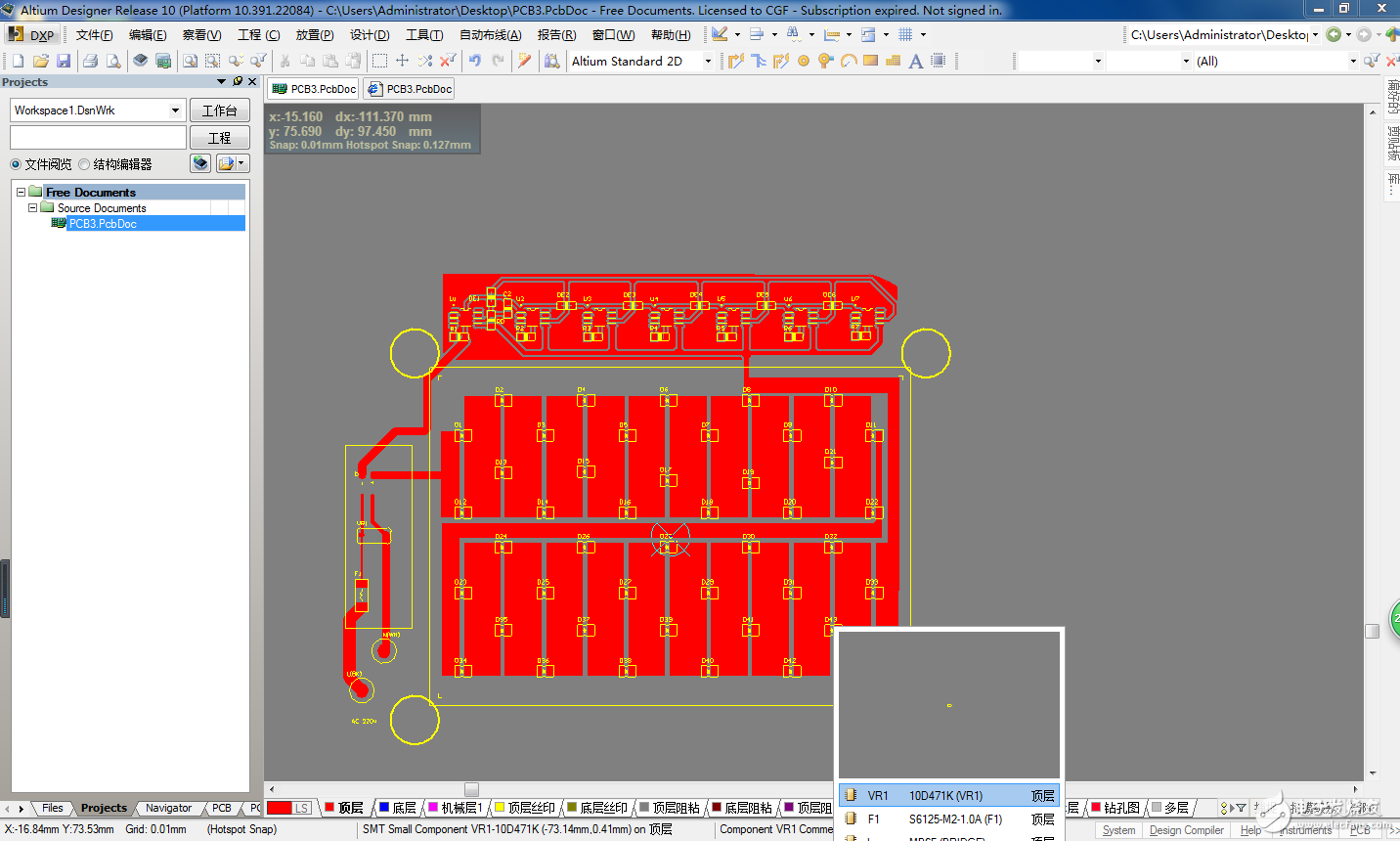Select the interactive routing tool
This screenshot has width=1400, height=841.
tap(736, 61)
